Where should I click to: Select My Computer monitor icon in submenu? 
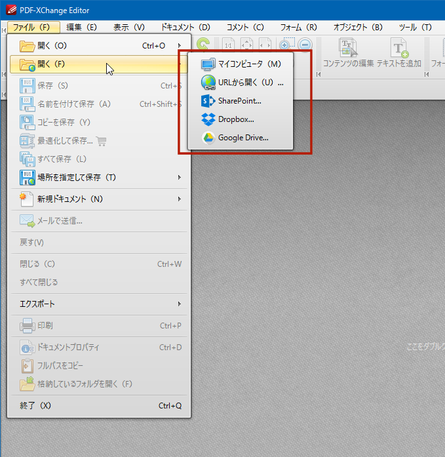click(208, 64)
